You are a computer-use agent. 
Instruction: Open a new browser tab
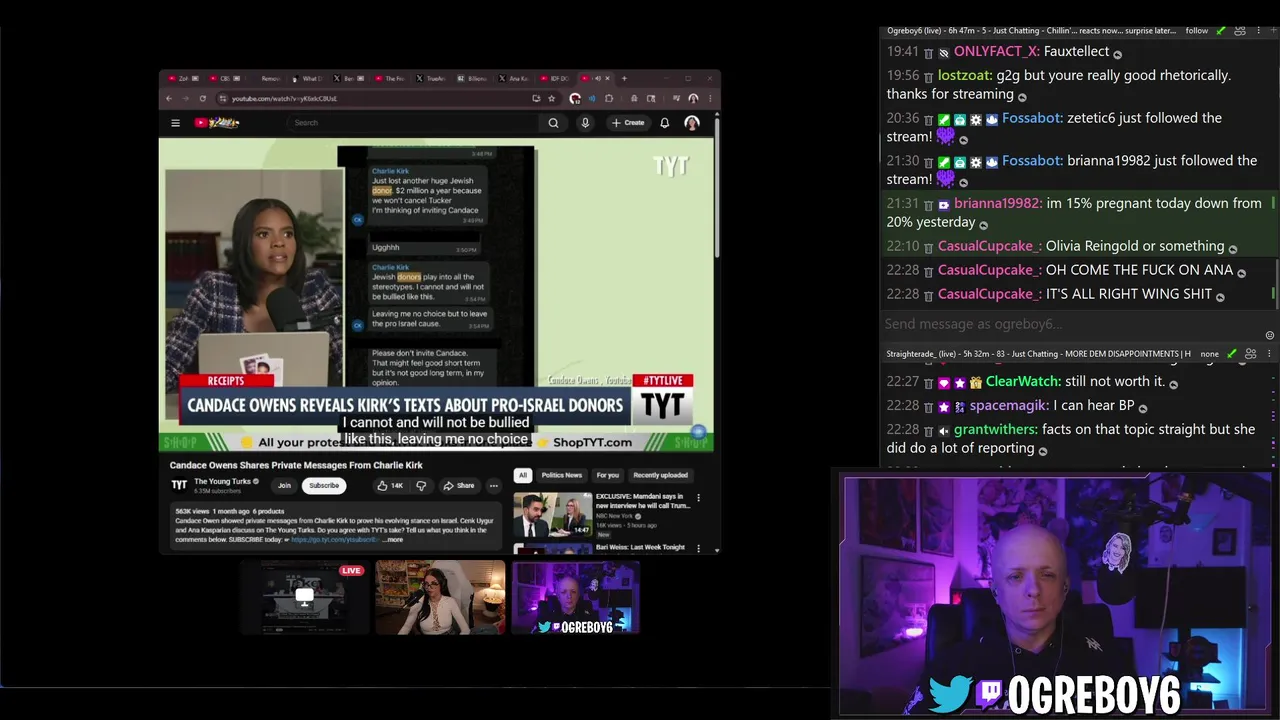[x=625, y=78]
